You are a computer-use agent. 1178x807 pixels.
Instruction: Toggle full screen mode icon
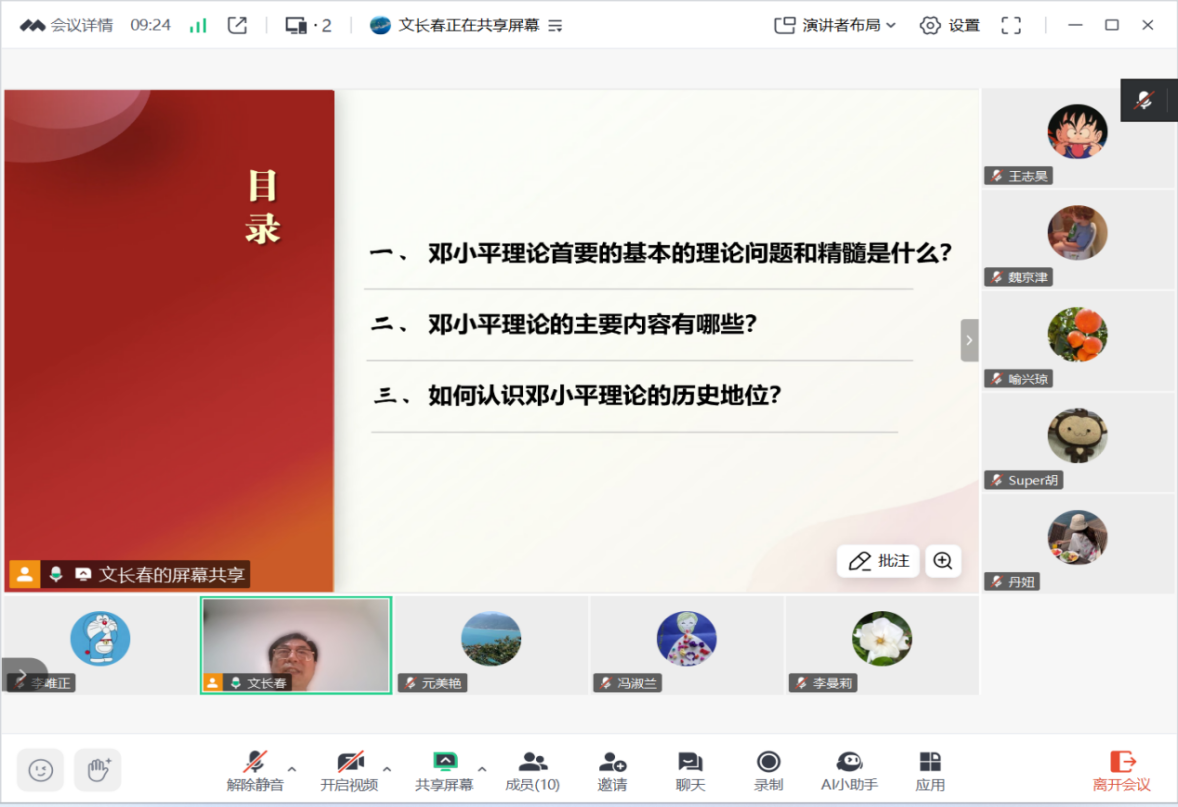(1011, 25)
